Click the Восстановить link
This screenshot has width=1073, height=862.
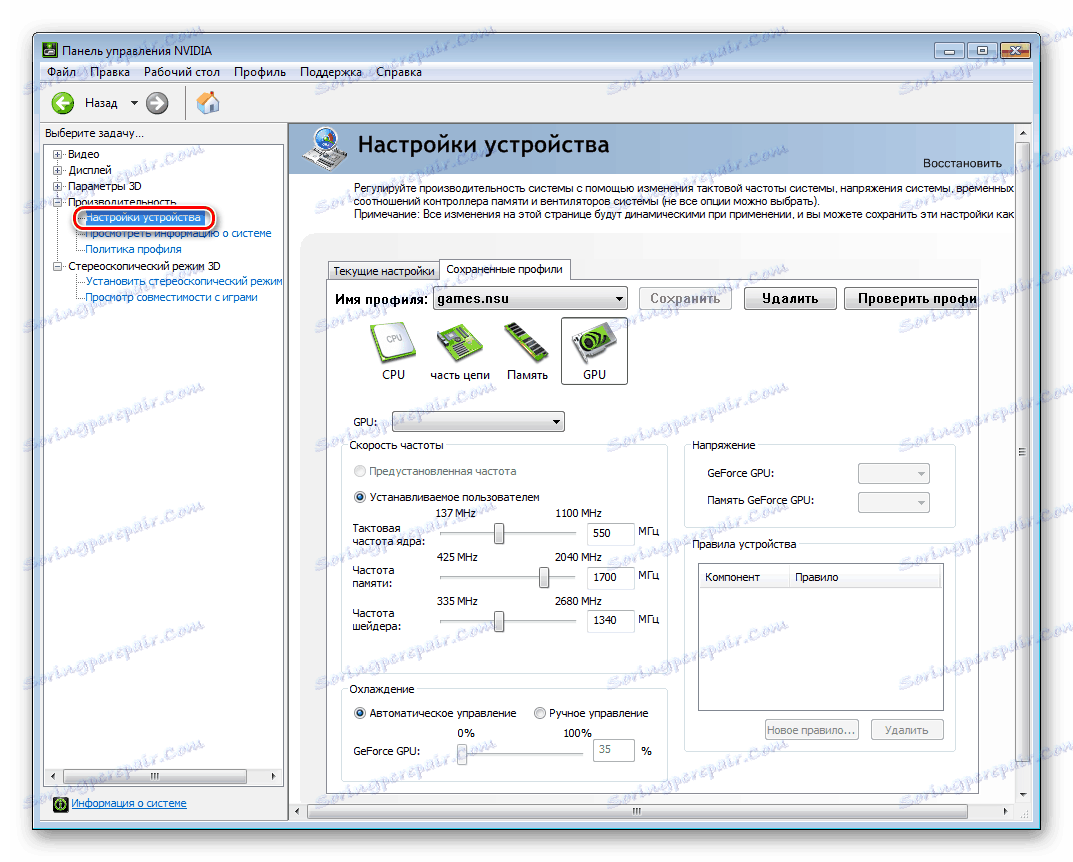pyautogui.click(x=962, y=164)
